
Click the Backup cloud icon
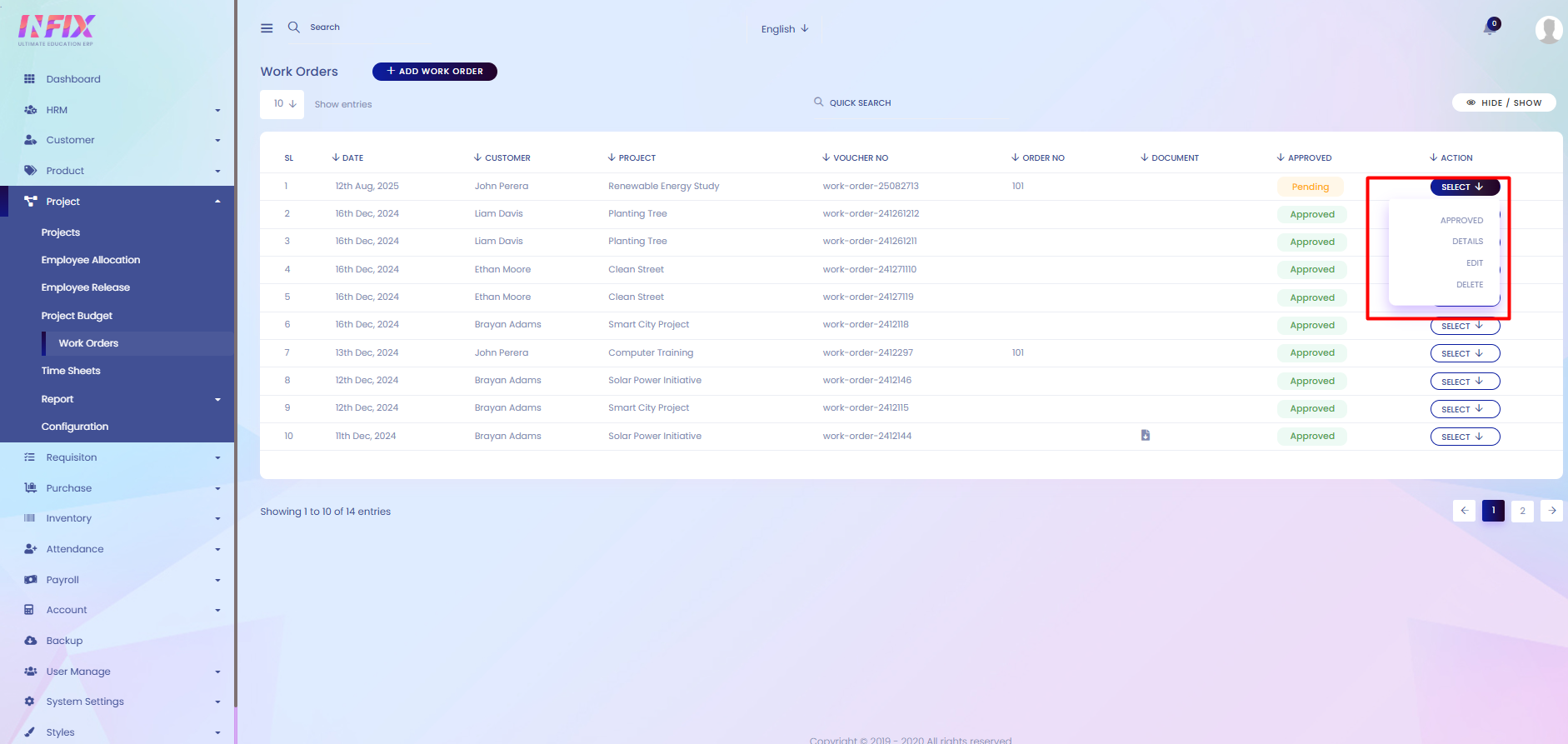coord(30,641)
